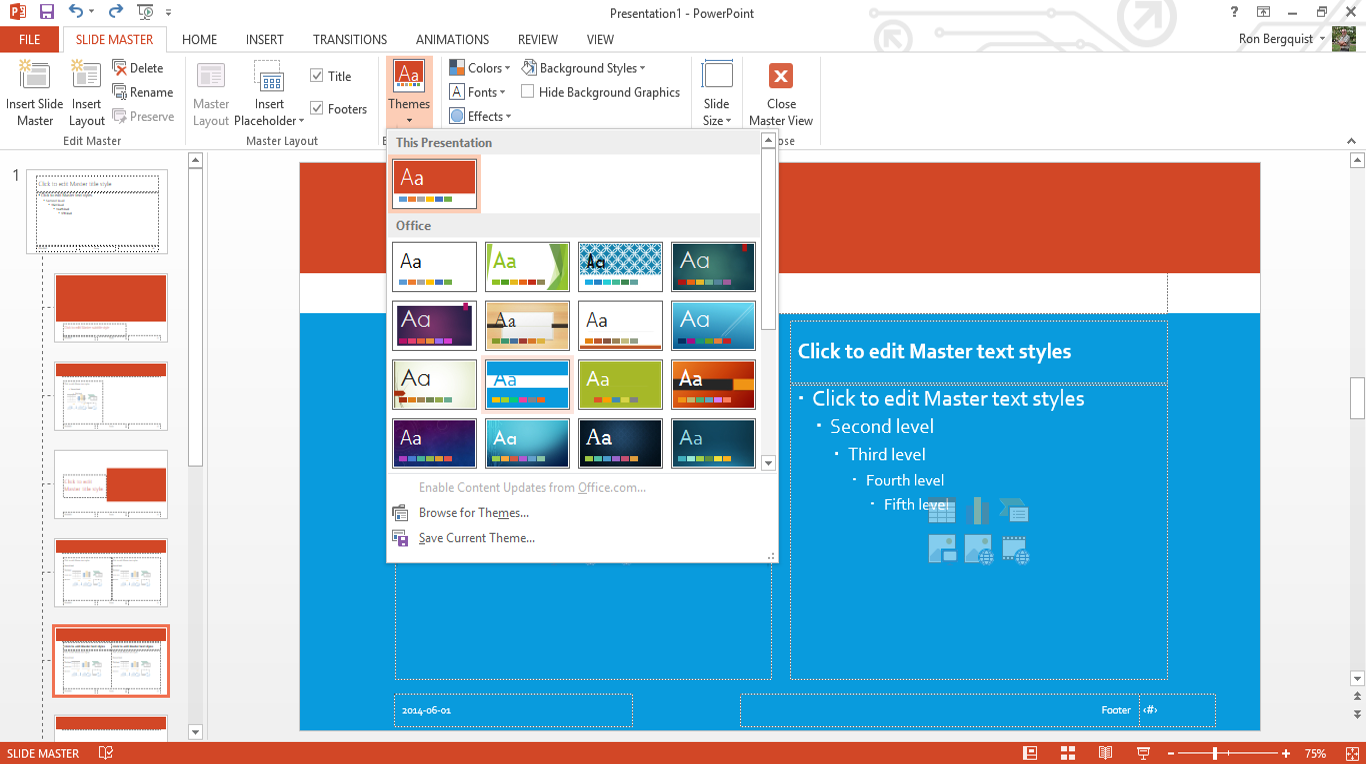
Task: Expand the Colors dropdown
Action: tap(480, 68)
